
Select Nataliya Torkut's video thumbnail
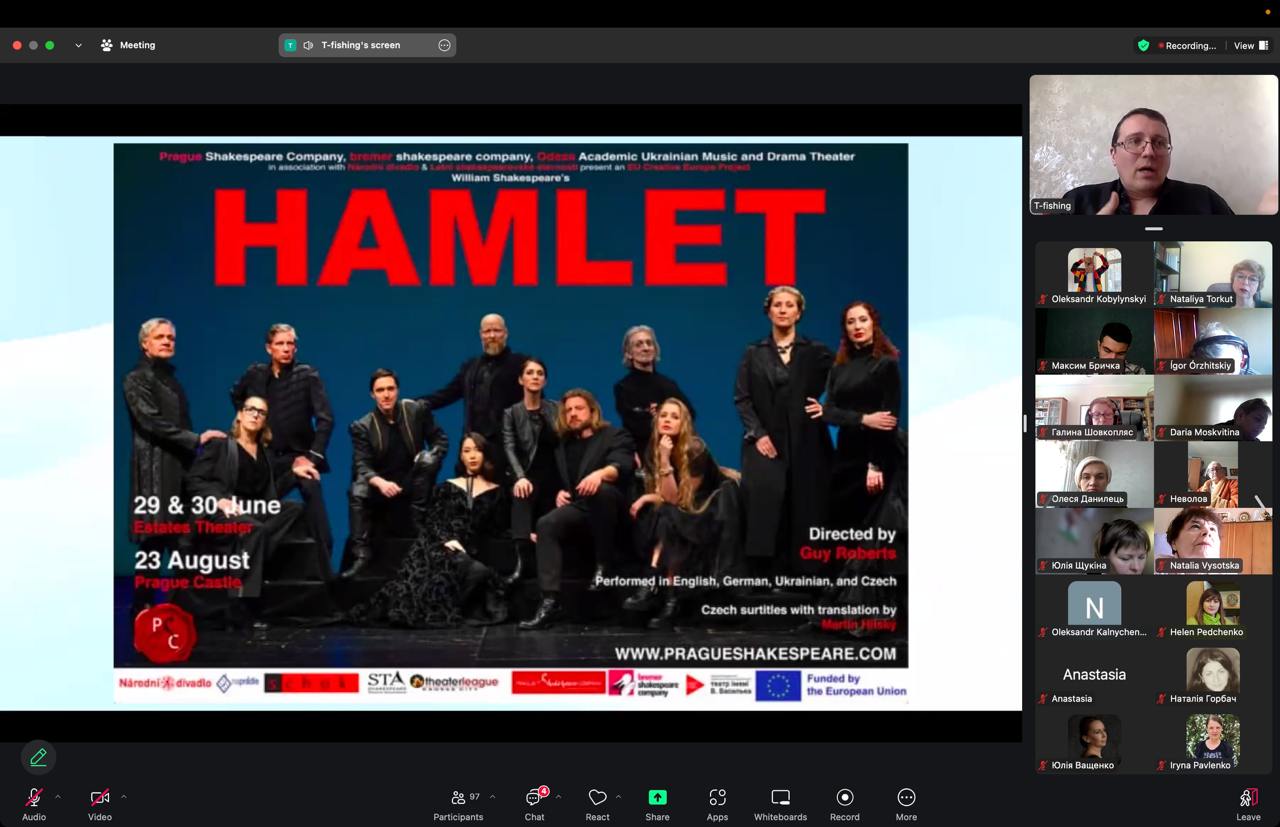point(1213,274)
